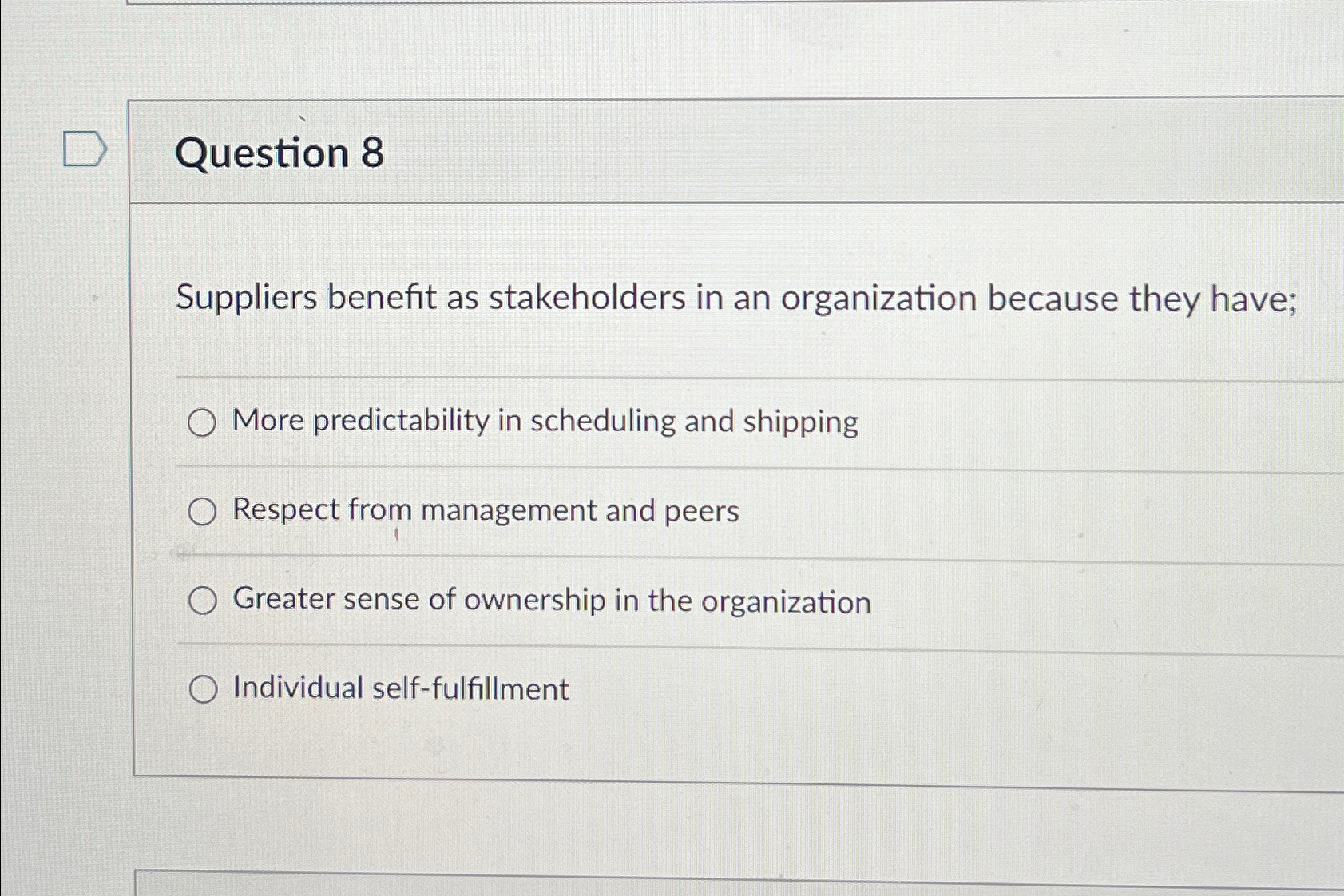Click the "Respect from management and peers" answer text
This screenshot has width=1344, height=896.
point(483,511)
